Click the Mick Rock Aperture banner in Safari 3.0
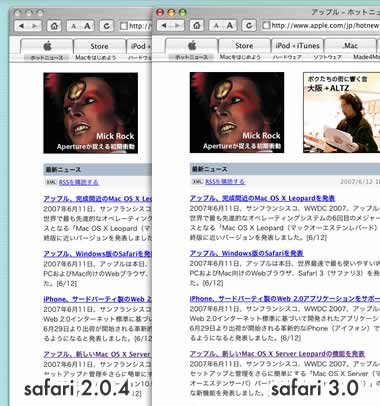Viewport: 380px width, 406px height. (x=237, y=113)
